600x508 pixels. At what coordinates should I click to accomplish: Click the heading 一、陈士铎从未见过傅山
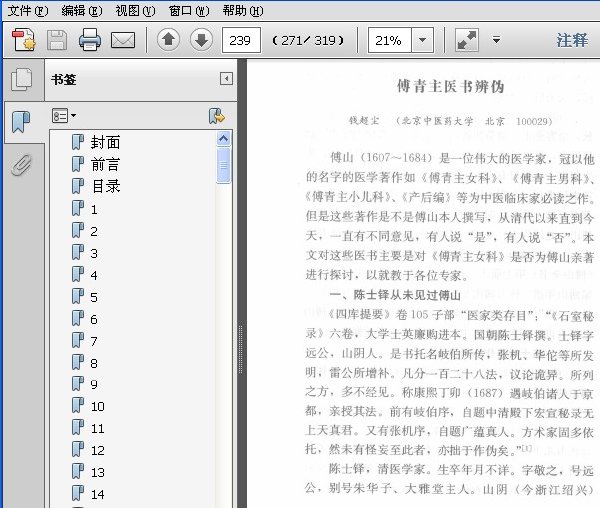[395, 295]
